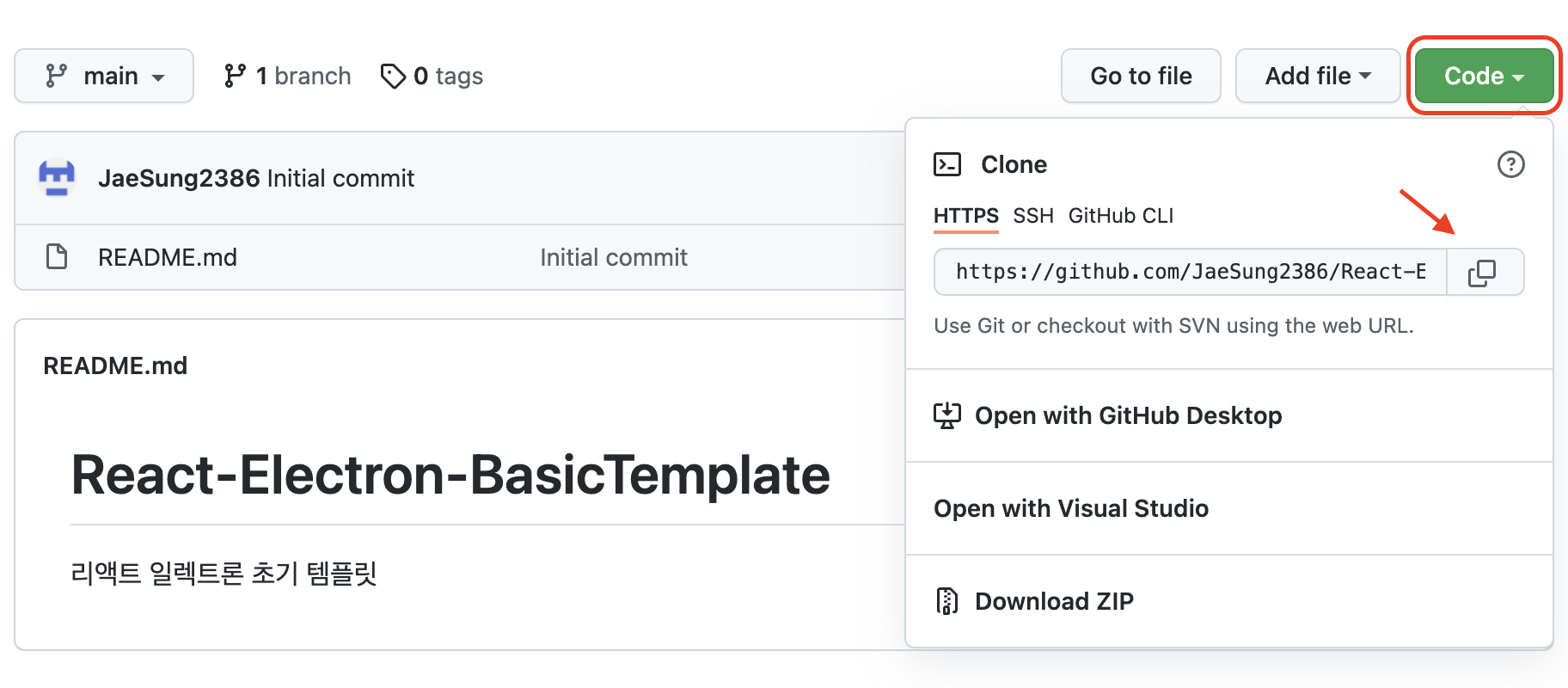Select the HTTPS clone tab

[x=965, y=216]
